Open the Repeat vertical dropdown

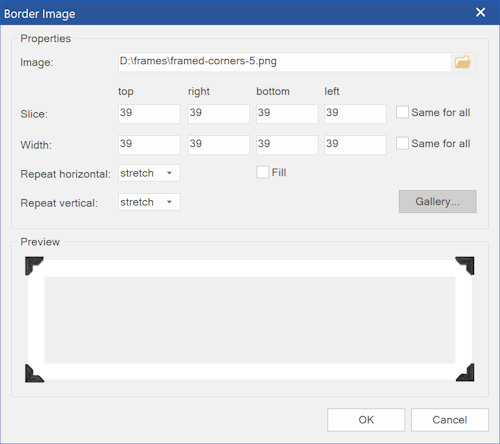149,202
